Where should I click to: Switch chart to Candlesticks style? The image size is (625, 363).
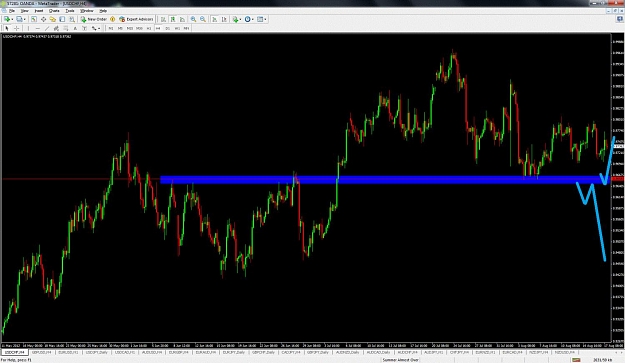pos(173,19)
